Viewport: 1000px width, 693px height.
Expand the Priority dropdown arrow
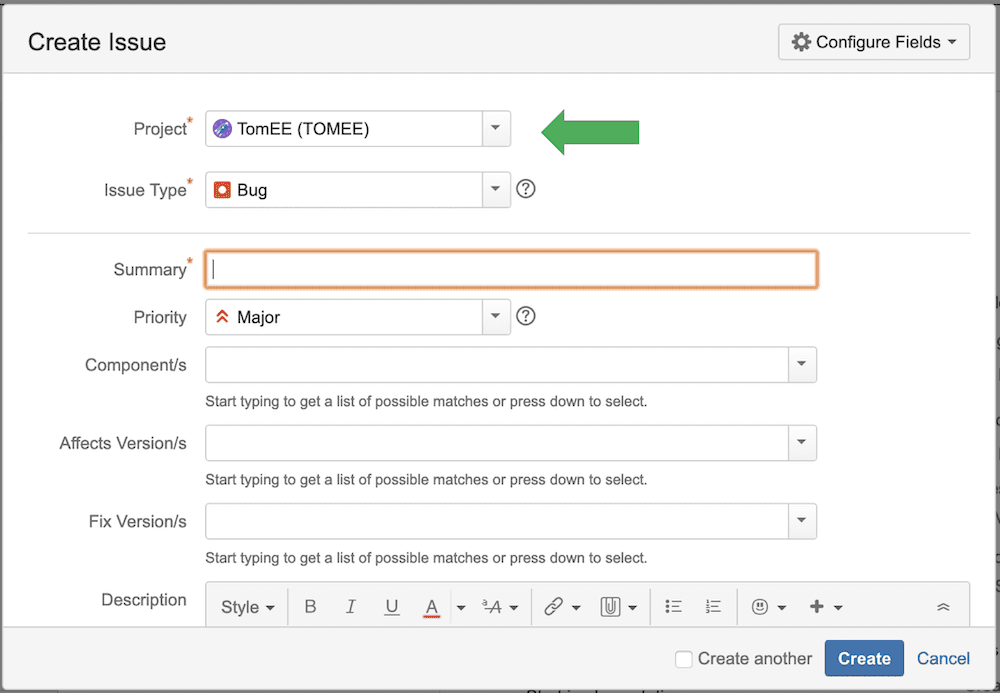496,317
